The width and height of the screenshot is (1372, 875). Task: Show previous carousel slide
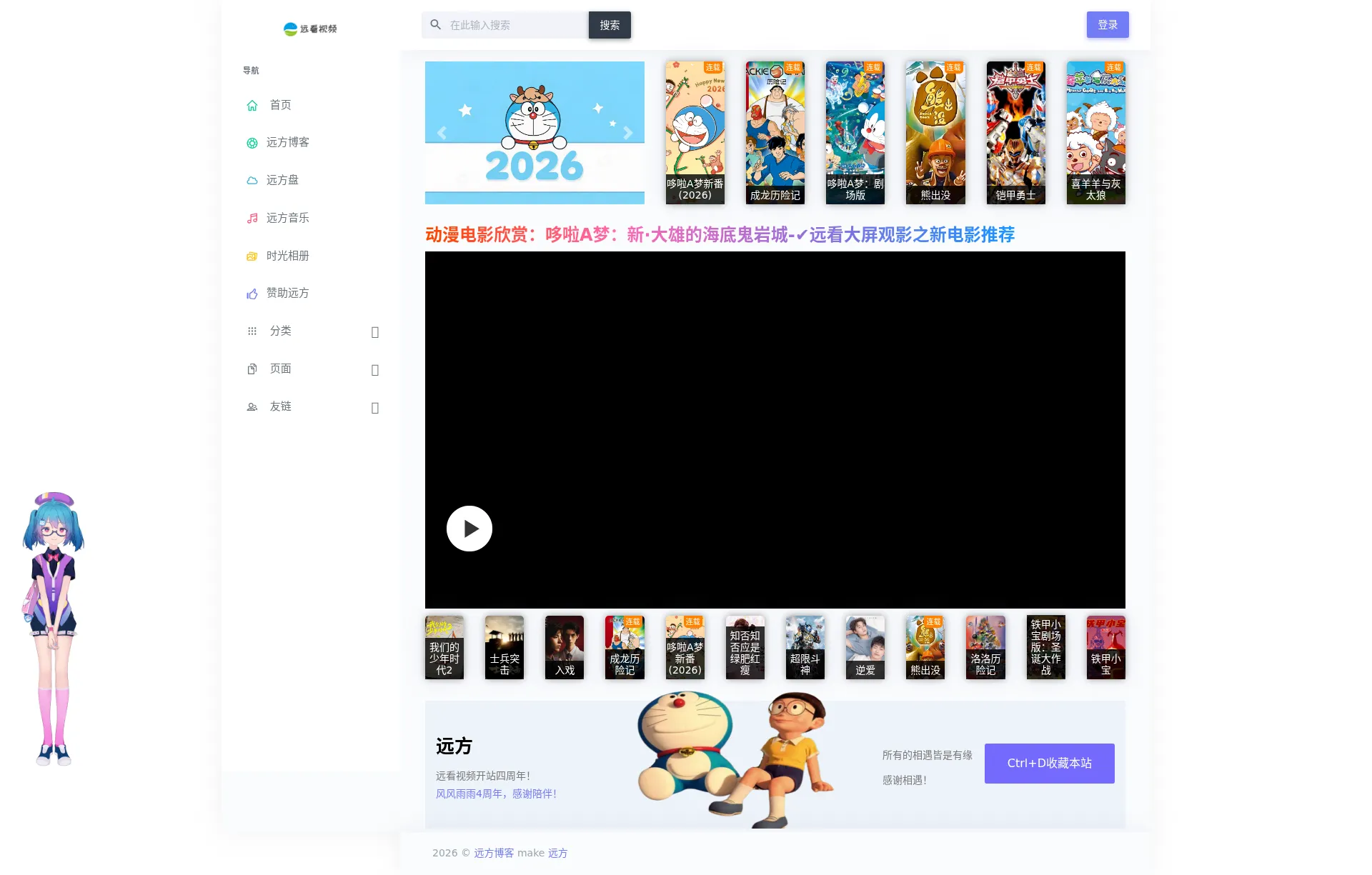tap(442, 133)
